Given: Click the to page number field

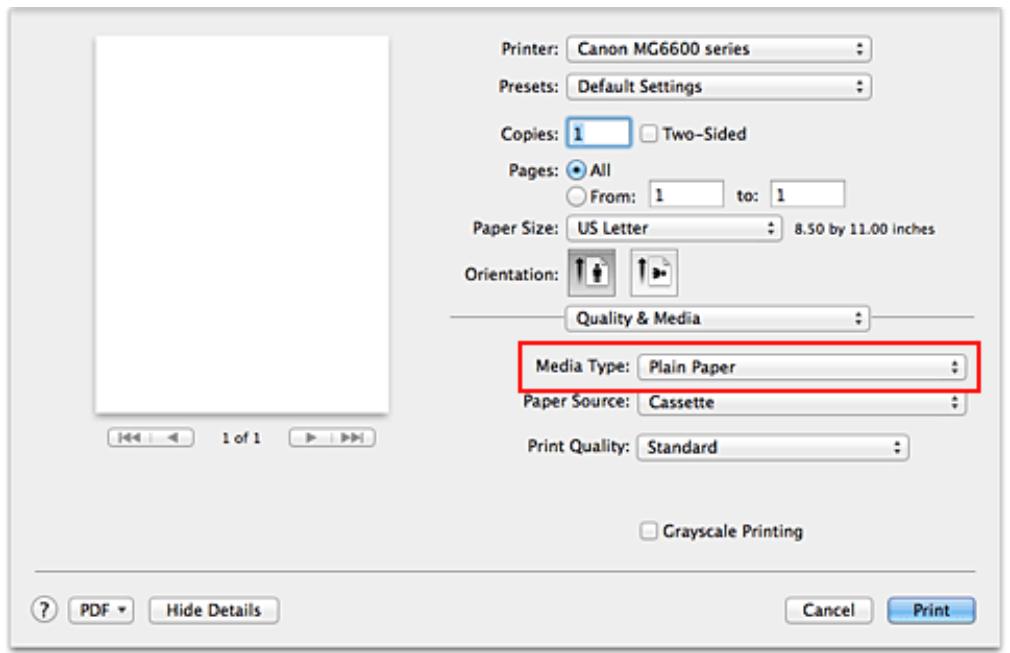Looking at the screenshot, I should pyautogui.click(x=808, y=194).
